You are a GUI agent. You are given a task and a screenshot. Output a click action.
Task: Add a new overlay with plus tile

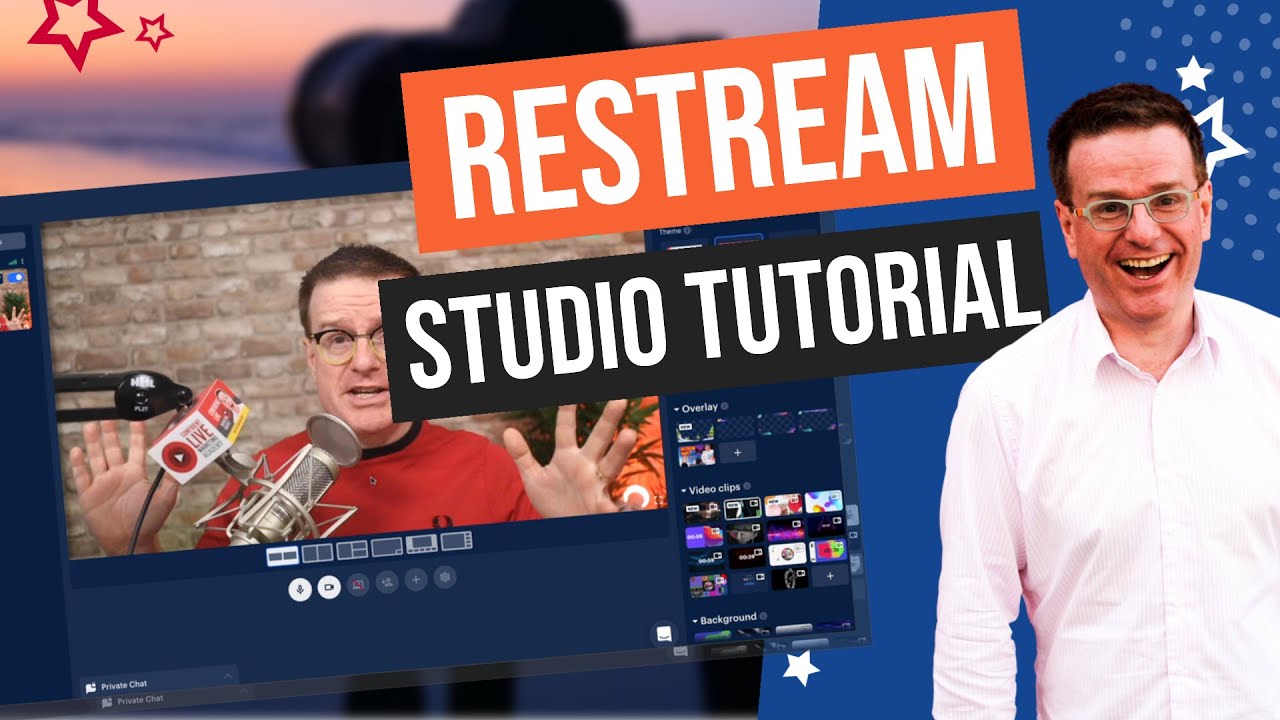coord(738,452)
